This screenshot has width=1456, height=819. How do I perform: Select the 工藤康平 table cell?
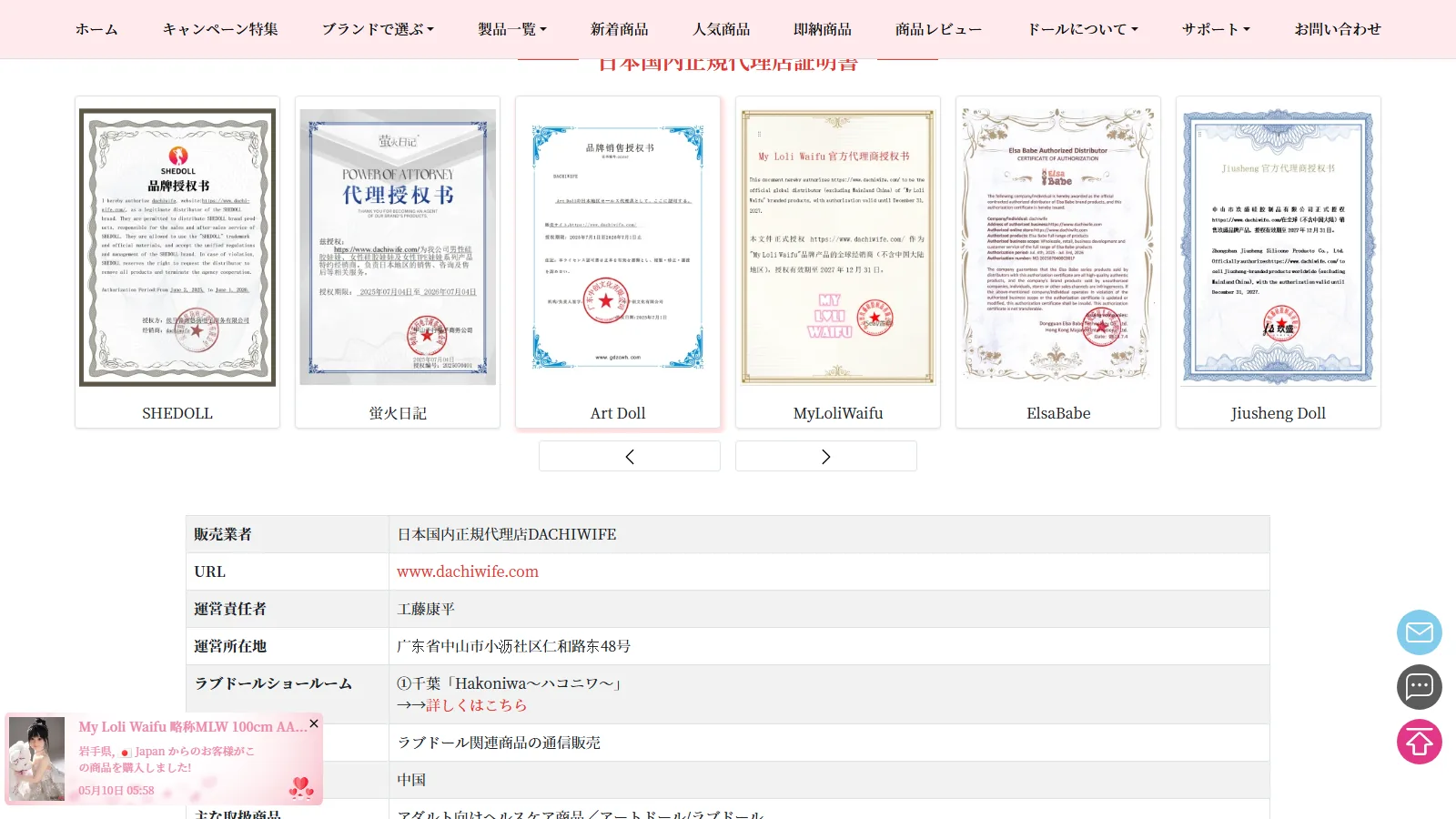(829, 609)
